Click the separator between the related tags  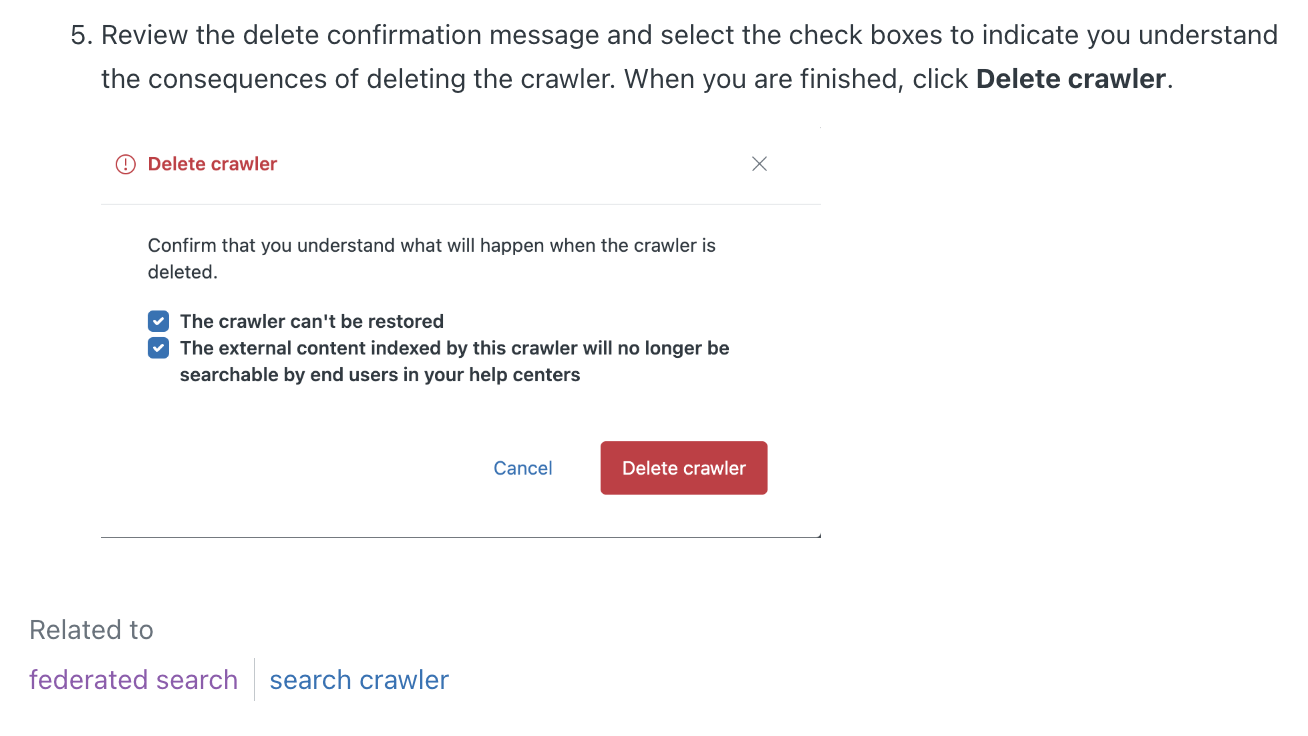point(254,679)
